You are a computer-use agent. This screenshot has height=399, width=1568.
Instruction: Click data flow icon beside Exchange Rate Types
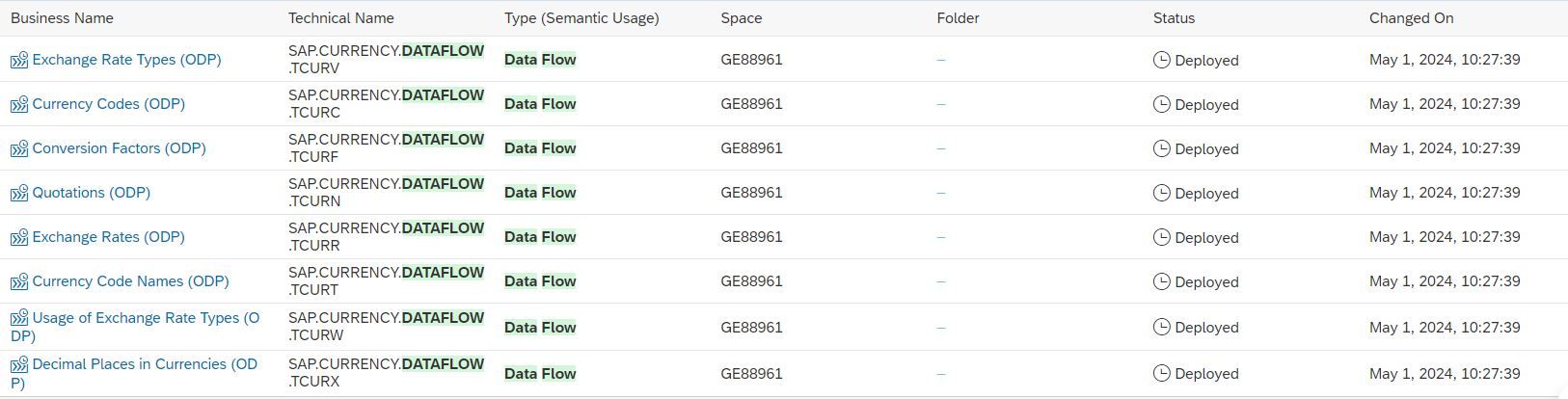coord(19,60)
